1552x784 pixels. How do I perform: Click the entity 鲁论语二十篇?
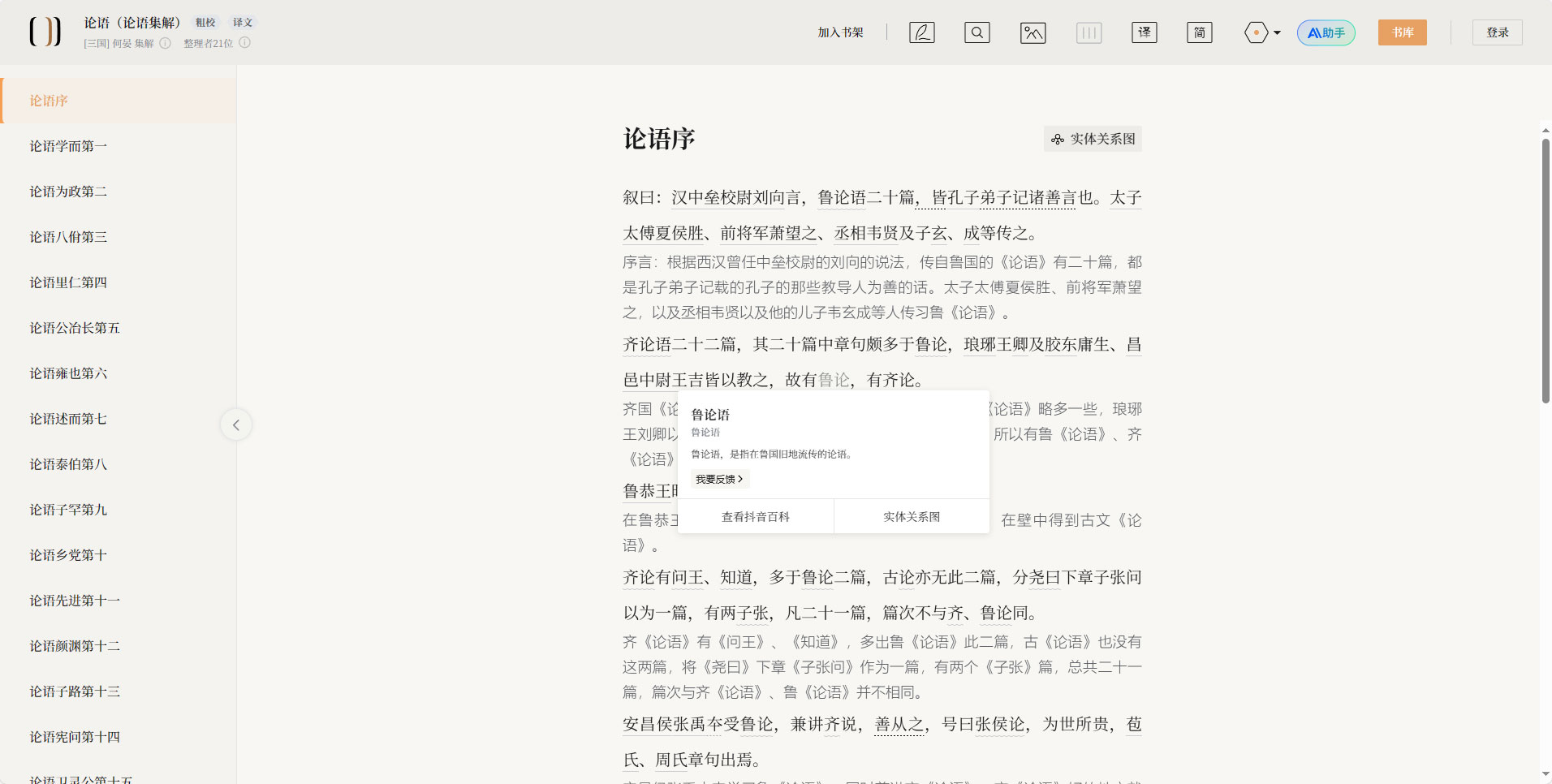pyautogui.click(x=866, y=197)
